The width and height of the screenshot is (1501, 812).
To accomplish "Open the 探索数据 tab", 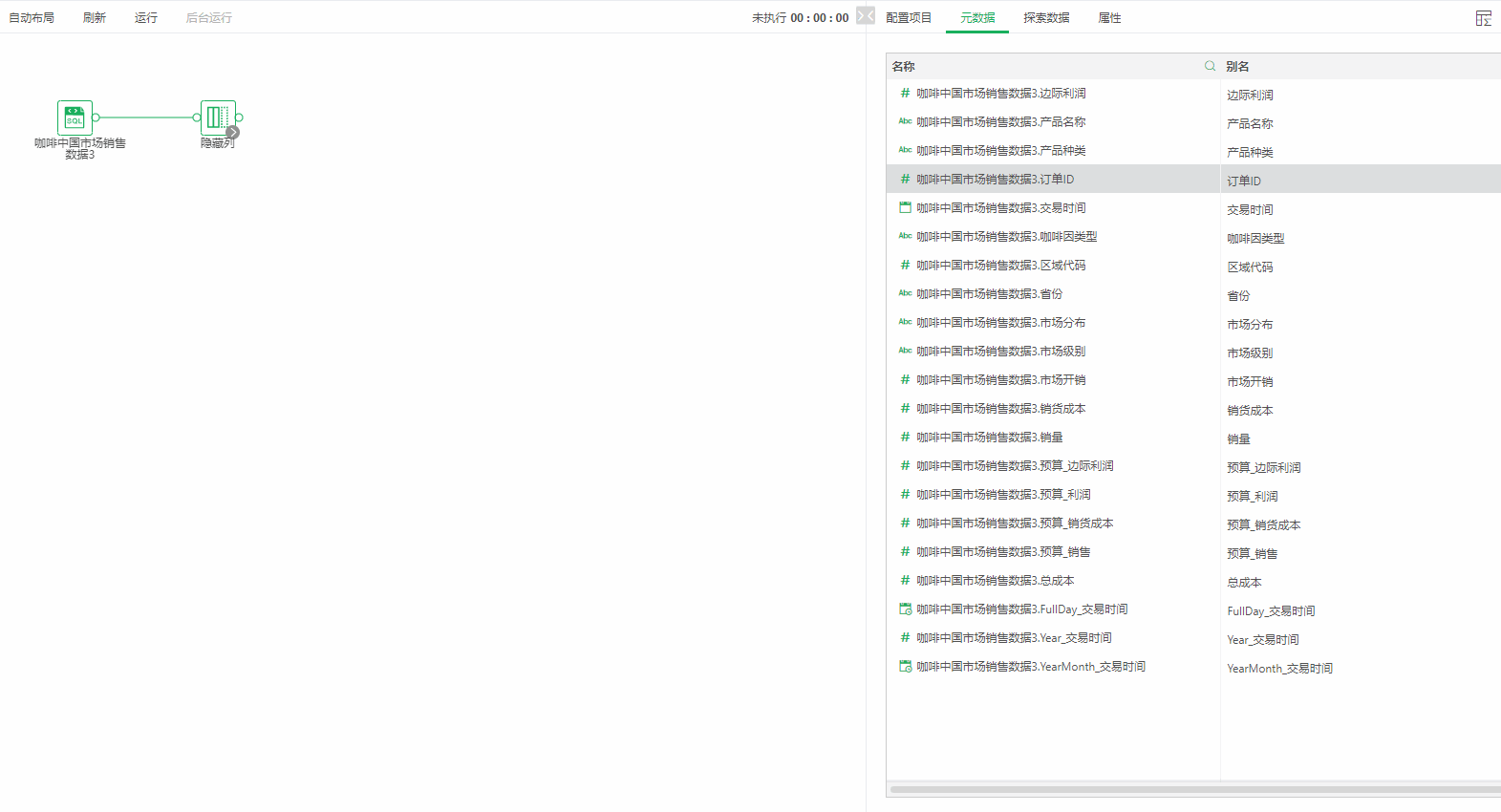I will 1046,18.
